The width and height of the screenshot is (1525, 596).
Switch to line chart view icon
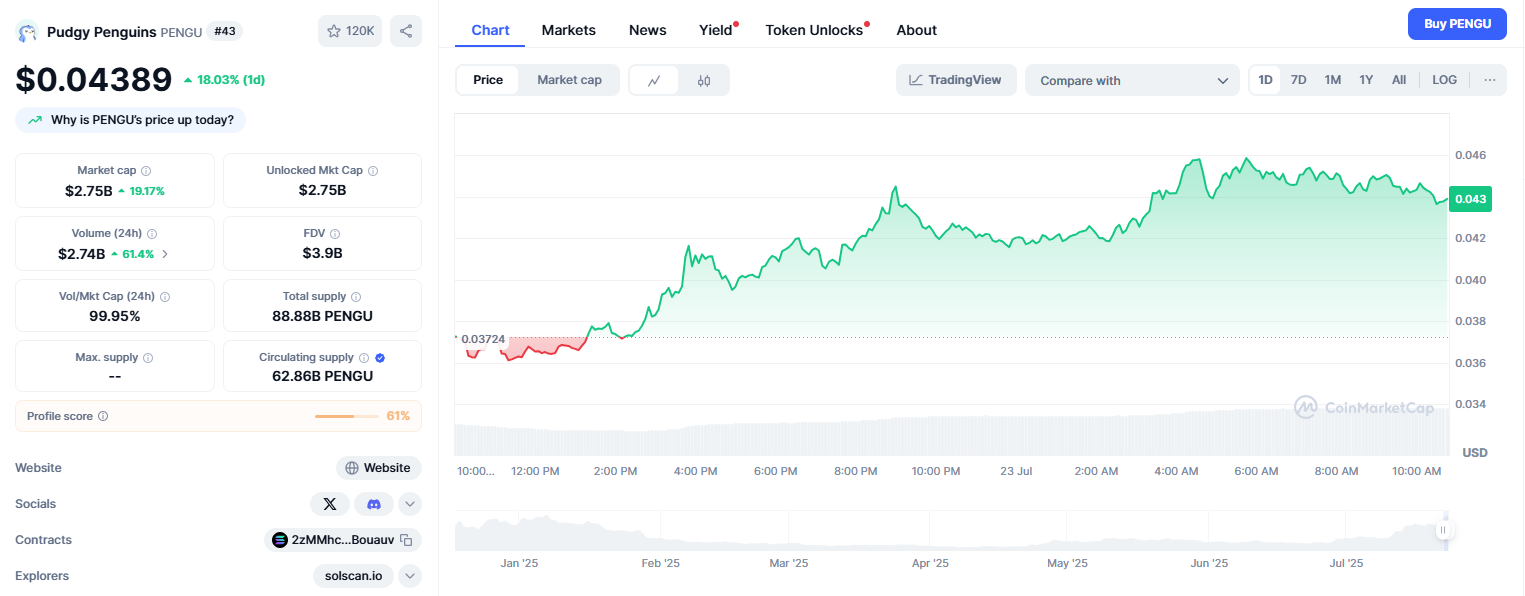[x=654, y=81]
